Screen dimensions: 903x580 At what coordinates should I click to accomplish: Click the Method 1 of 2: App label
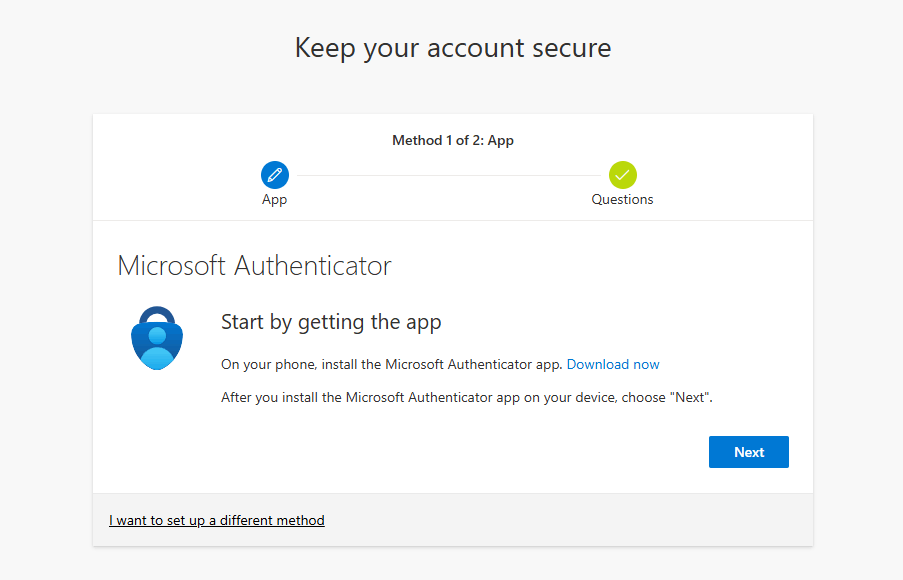pyautogui.click(x=452, y=140)
